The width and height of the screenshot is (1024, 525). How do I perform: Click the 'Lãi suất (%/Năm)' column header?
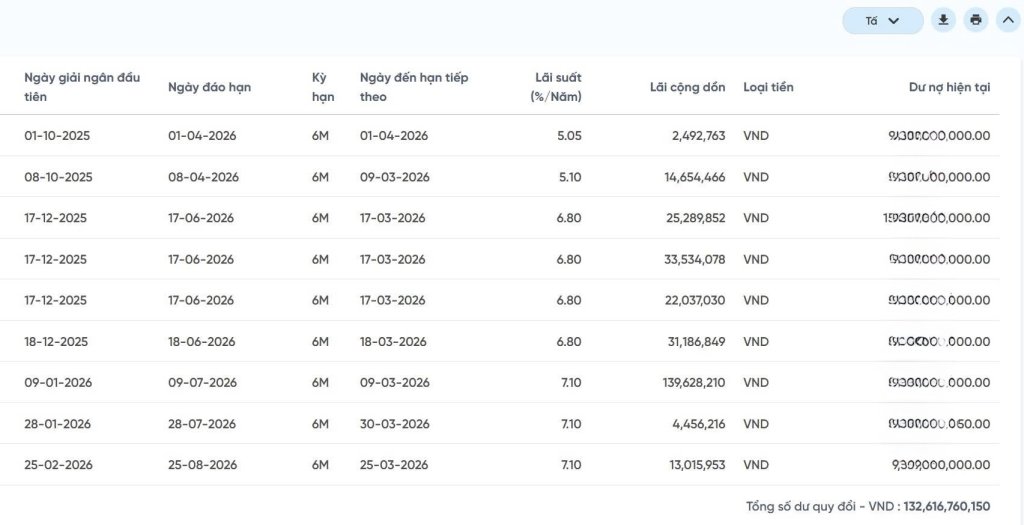[555, 87]
